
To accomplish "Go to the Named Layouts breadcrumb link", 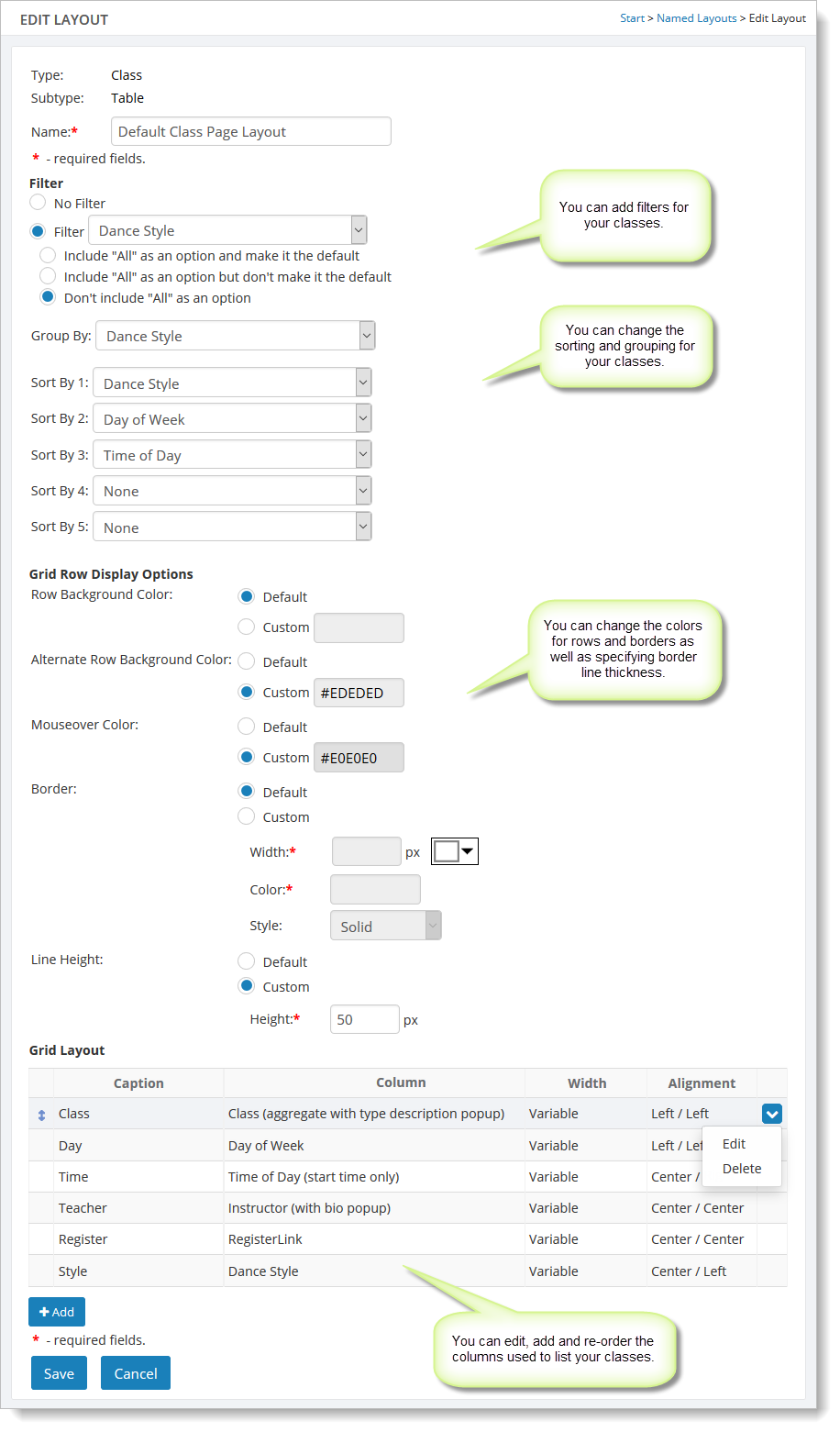I will 697,18.
